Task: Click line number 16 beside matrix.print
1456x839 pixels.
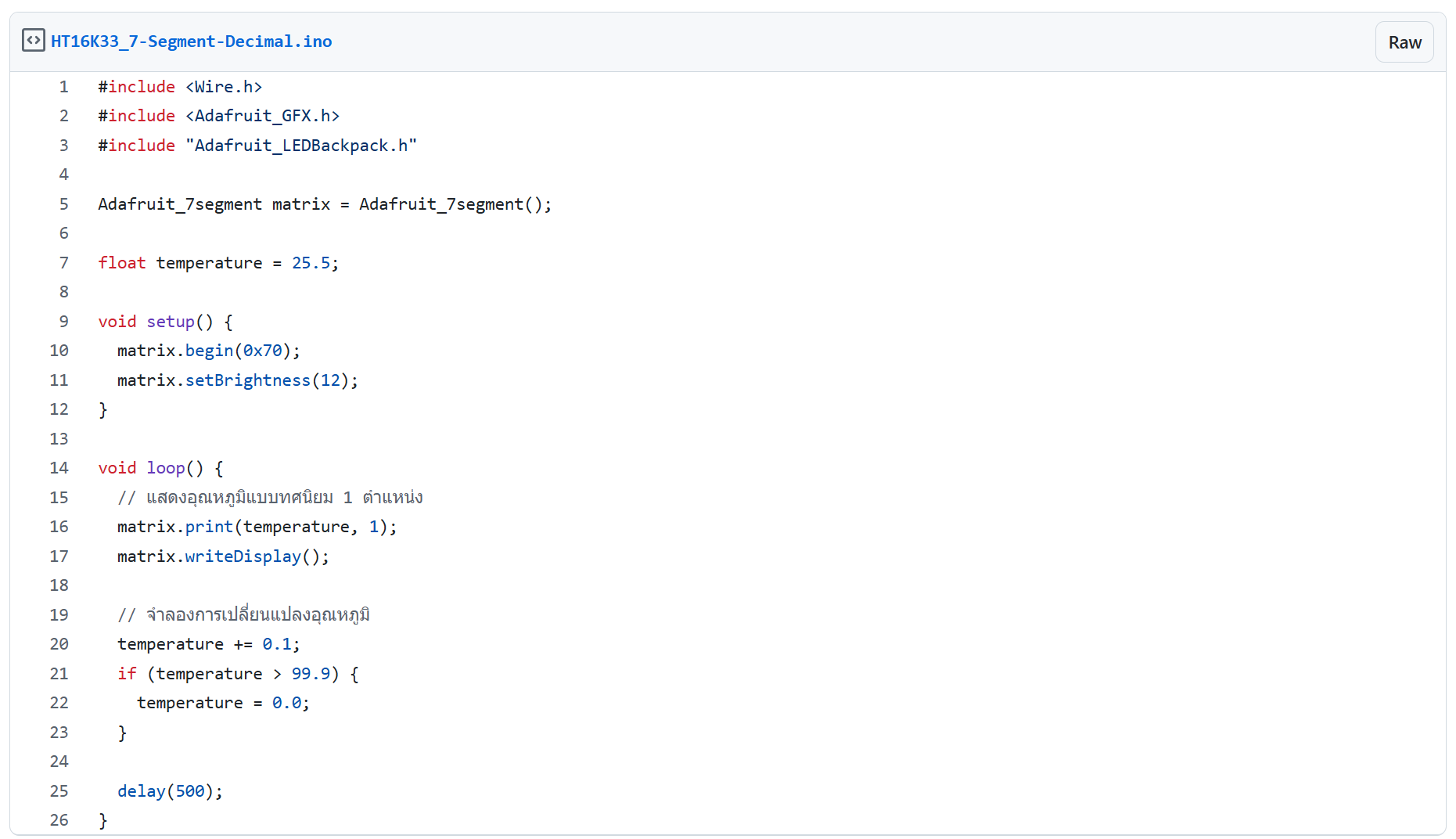Action: pos(59,527)
